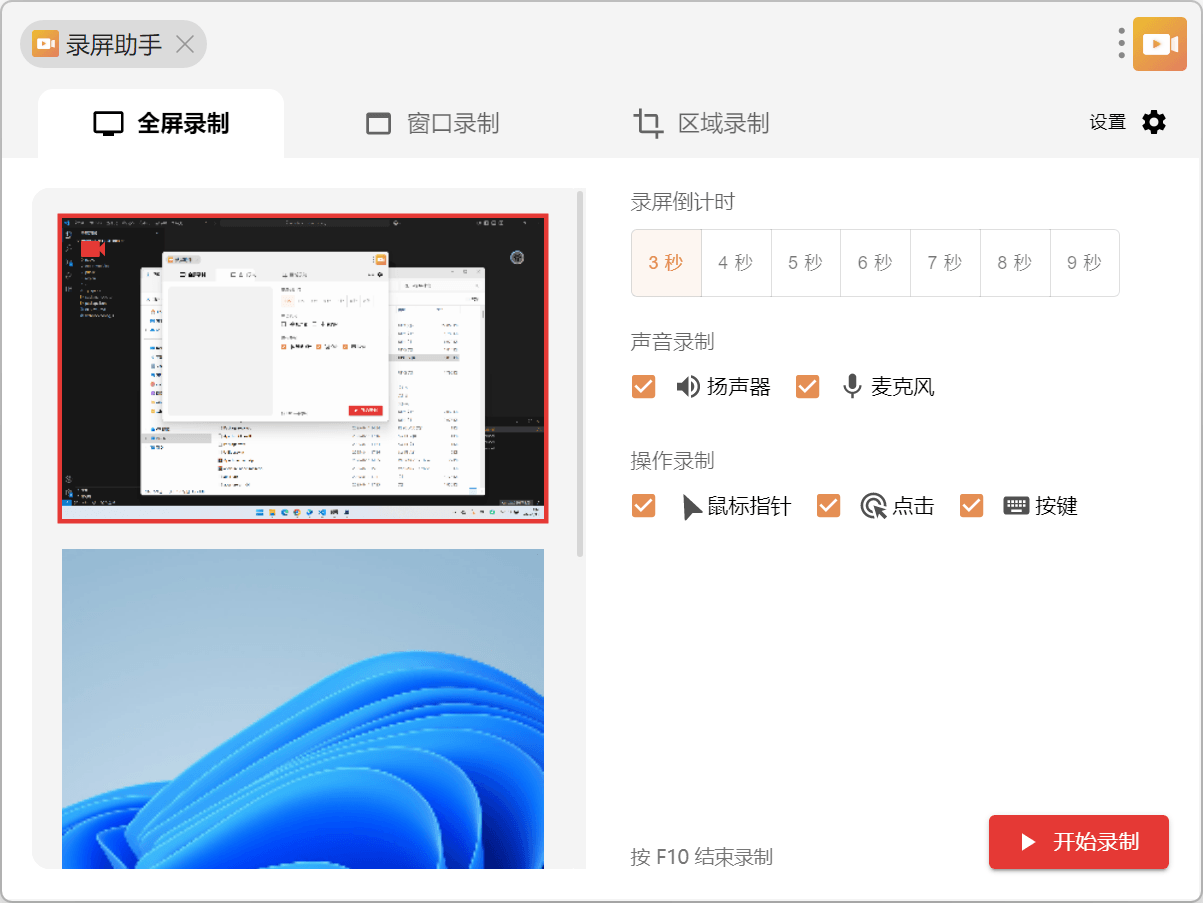Image resolution: width=1203 pixels, height=903 pixels.
Task: Select the 4 秒 countdown option
Action: click(x=736, y=263)
